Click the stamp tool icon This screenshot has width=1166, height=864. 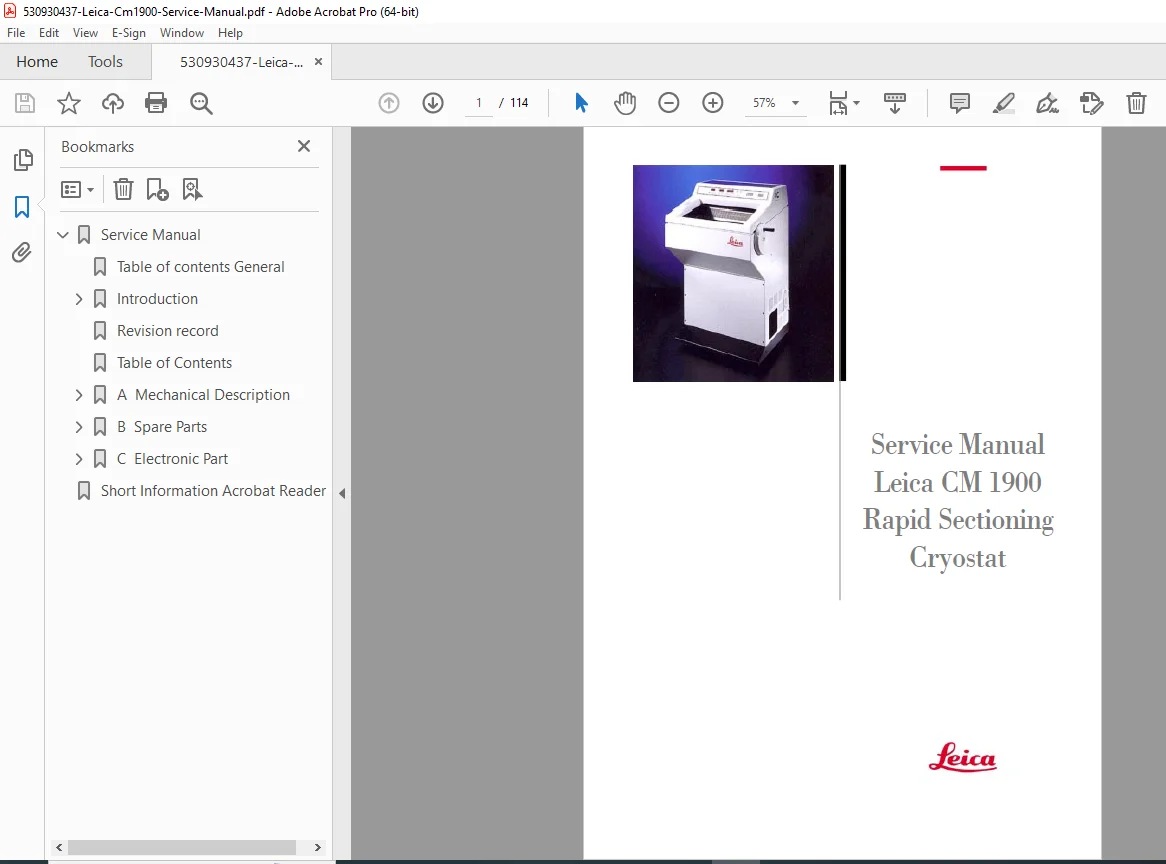point(1092,103)
